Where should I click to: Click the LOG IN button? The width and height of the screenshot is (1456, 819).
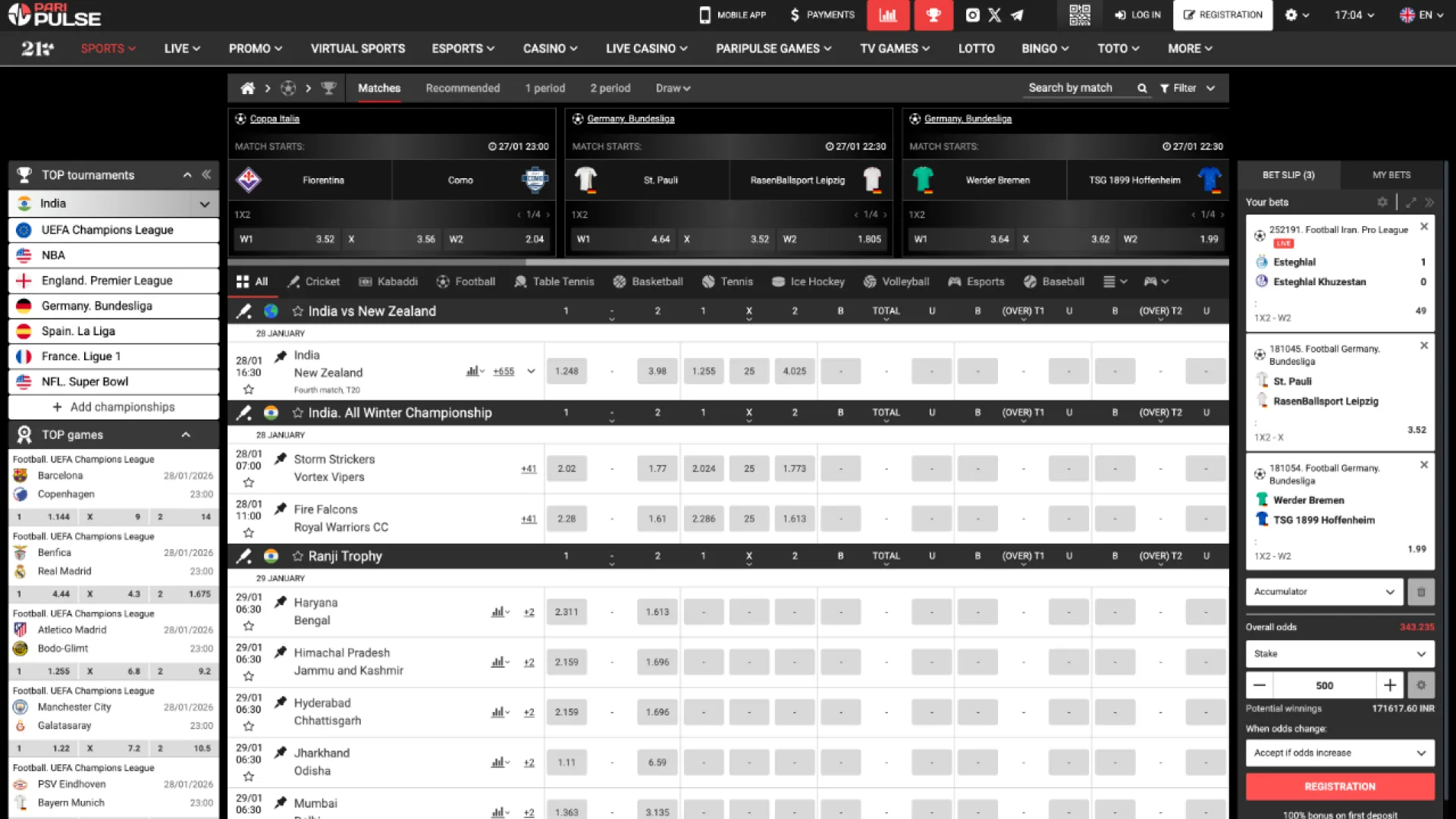point(1137,14)
